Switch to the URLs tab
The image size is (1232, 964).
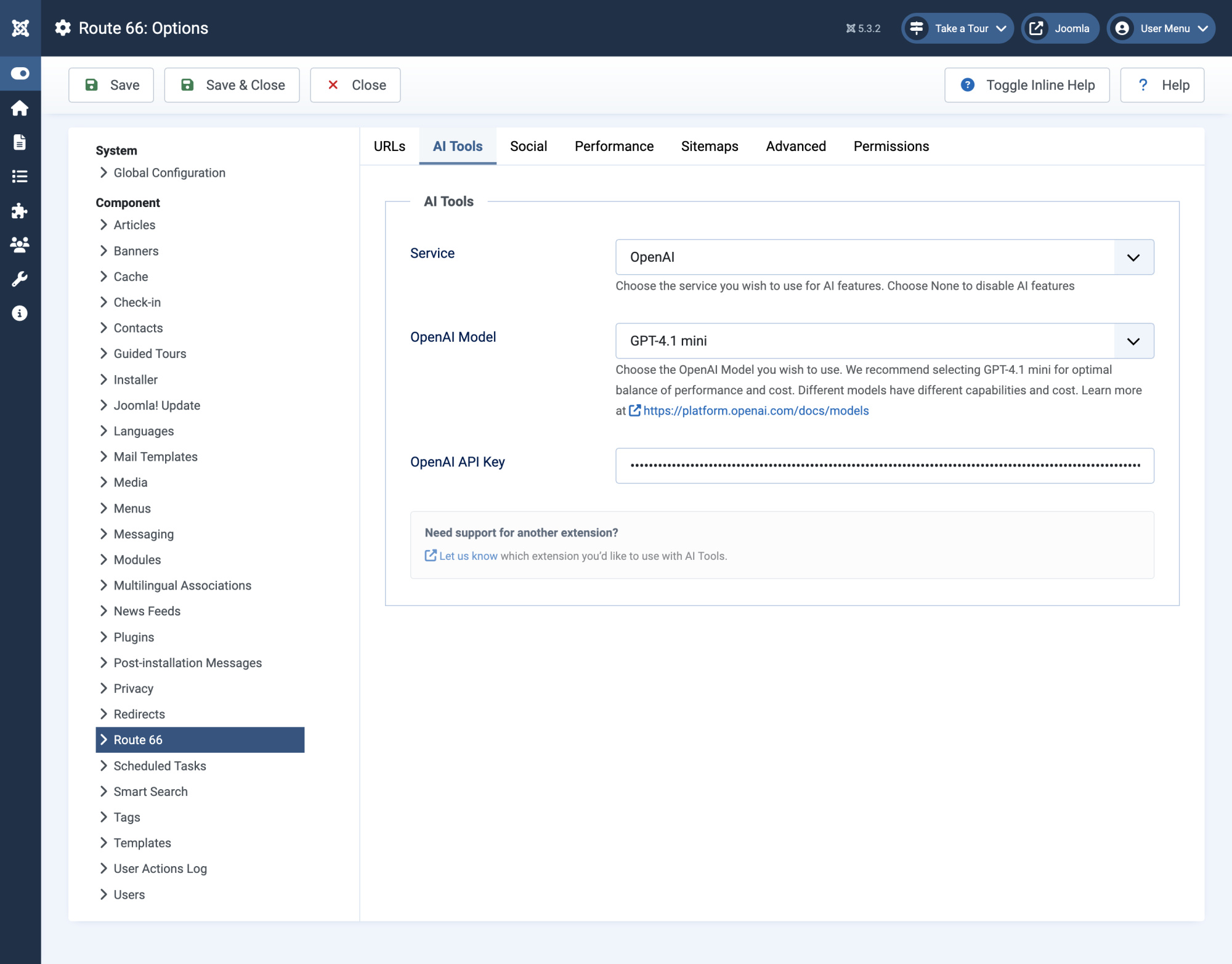tap(389, 146)
